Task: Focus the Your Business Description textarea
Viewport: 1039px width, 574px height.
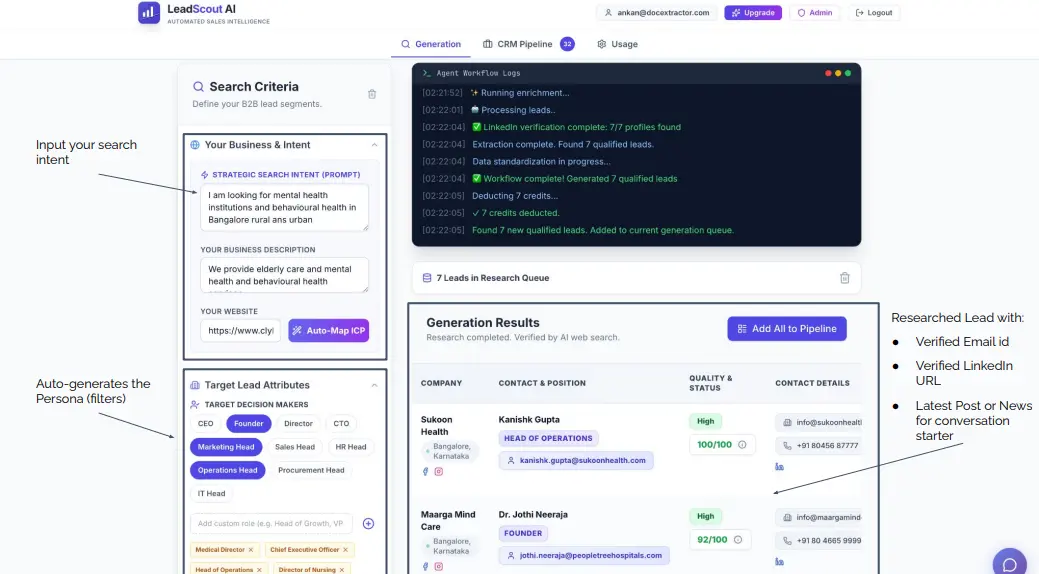Action: click(x=284, y=275)
